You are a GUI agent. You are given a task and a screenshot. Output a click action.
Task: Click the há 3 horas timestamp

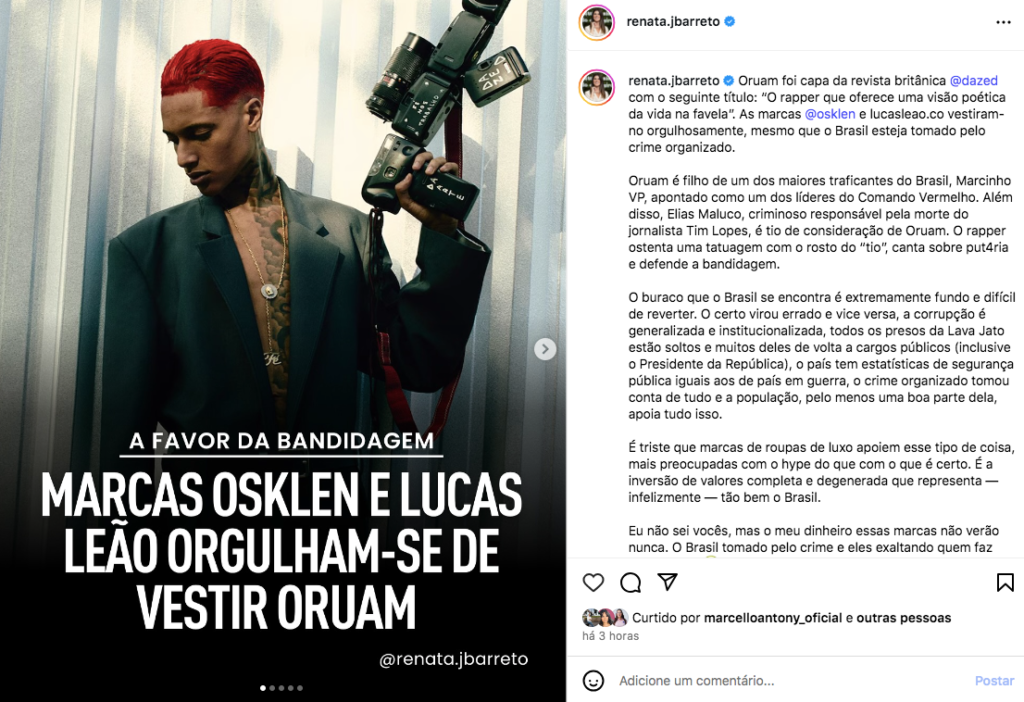[611, 635]
